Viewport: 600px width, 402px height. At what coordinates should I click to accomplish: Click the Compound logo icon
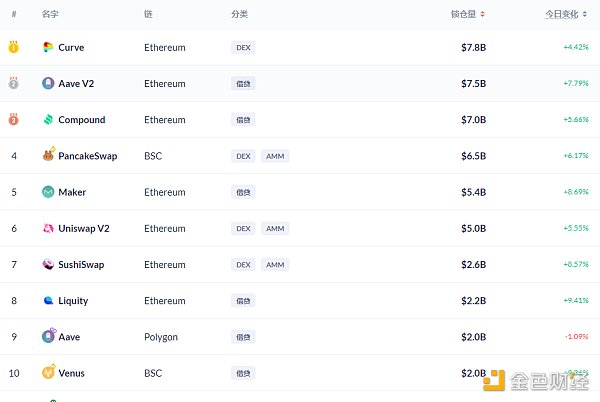point(48,120)
